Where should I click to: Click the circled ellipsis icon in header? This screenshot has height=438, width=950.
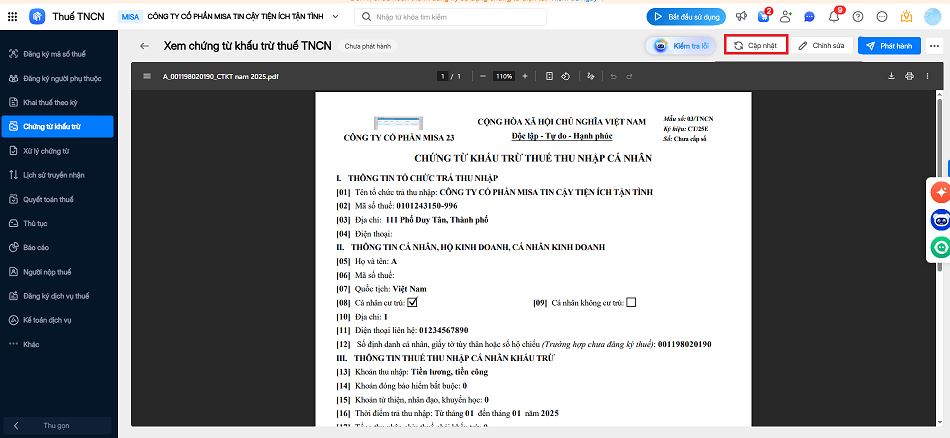[882, 16]
